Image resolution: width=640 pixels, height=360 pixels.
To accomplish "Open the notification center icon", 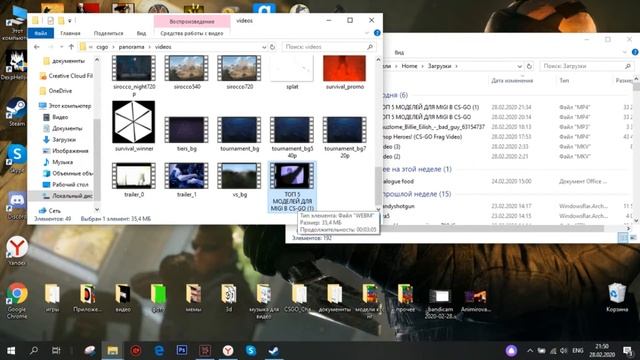I will pyautogui.click(x=628, y=351).
